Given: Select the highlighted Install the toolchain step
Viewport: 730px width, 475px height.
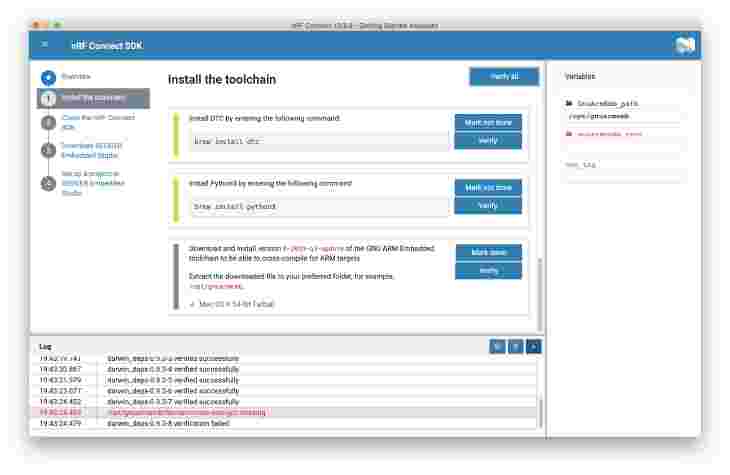Looking at the screenshot, I should pyautogui.click(x=94, y=98).
